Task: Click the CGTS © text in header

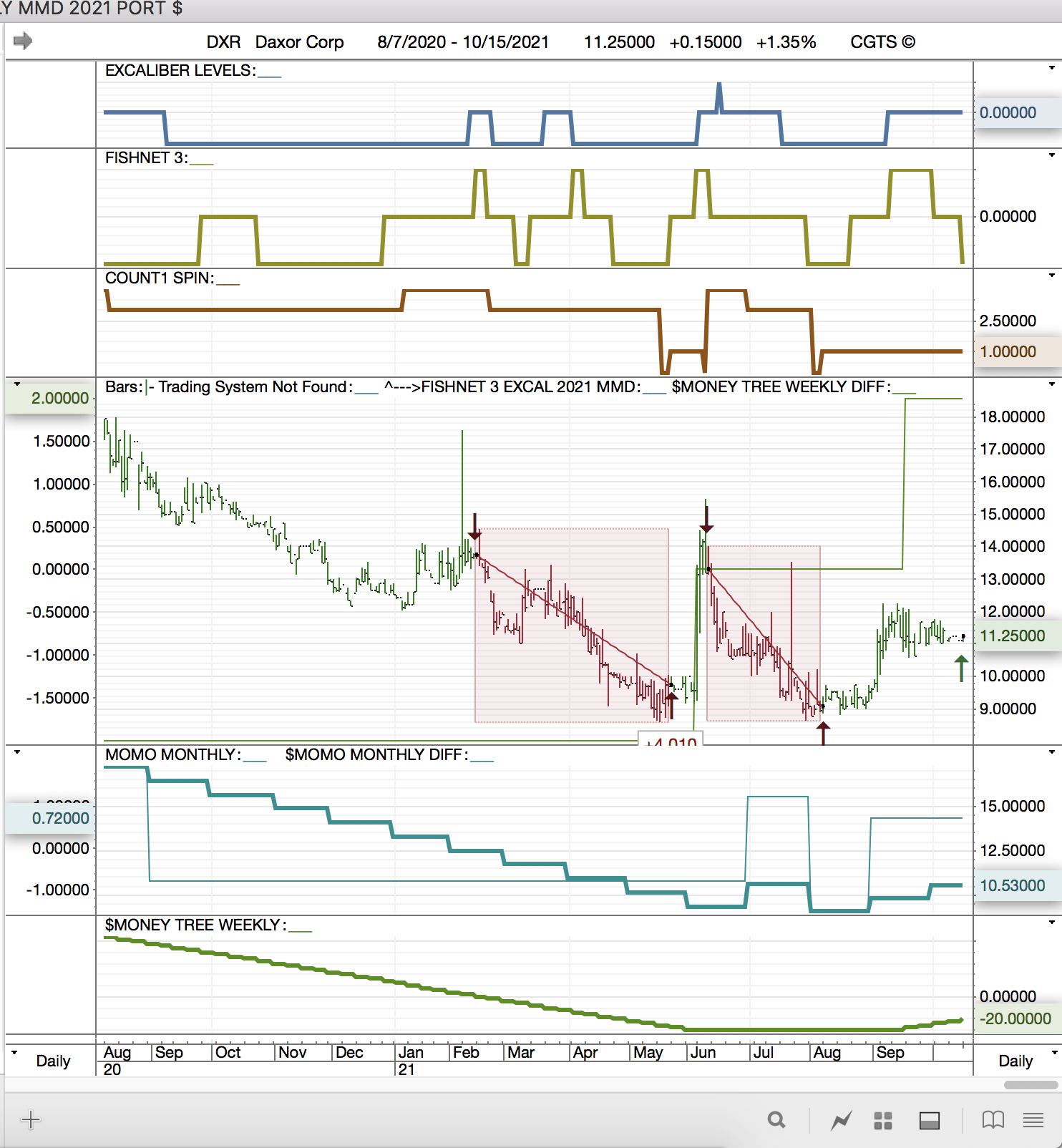Action: click(x=882, y=42)
